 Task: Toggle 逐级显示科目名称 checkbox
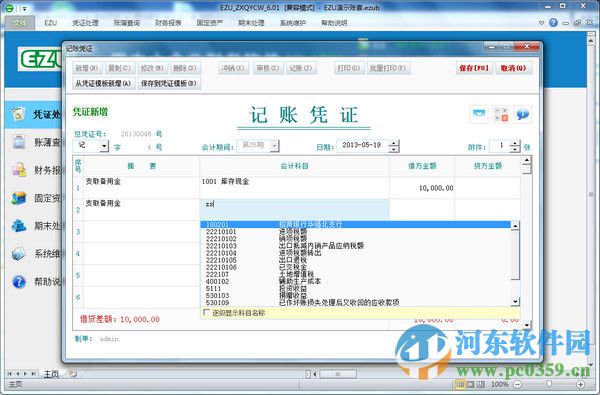click(206, 312)
